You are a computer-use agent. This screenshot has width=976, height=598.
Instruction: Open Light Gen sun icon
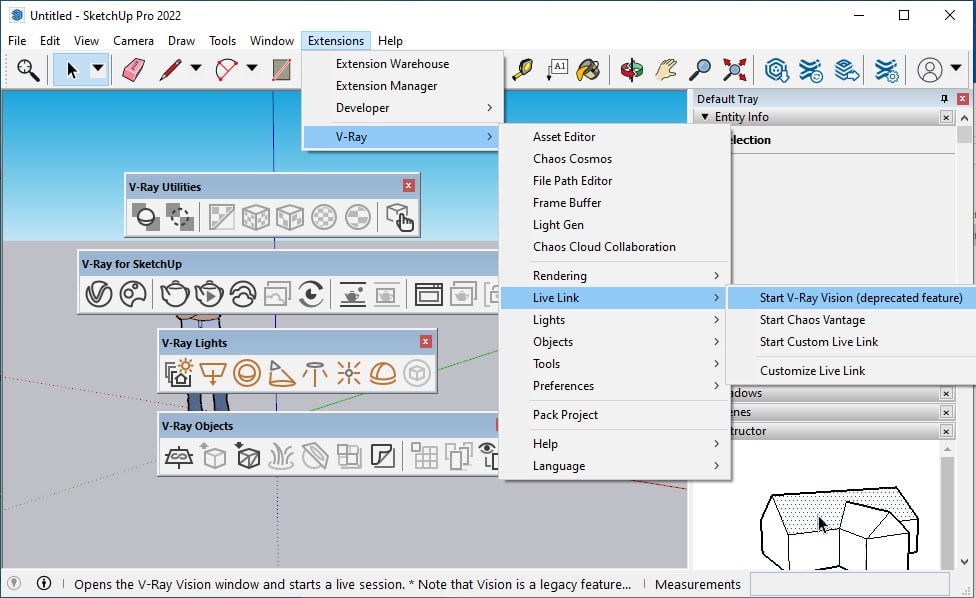point(179,374)
